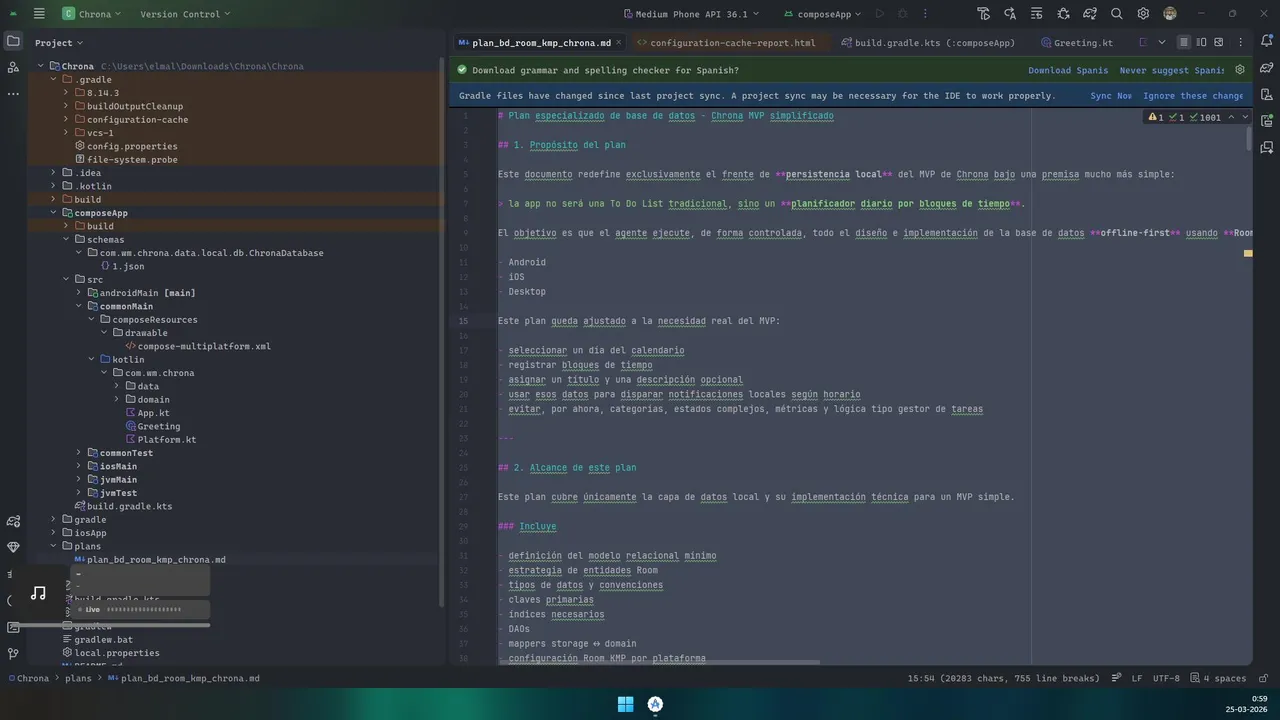Switch to editor-only view mode
1280x720 pixels.
tap(1184, 43)
